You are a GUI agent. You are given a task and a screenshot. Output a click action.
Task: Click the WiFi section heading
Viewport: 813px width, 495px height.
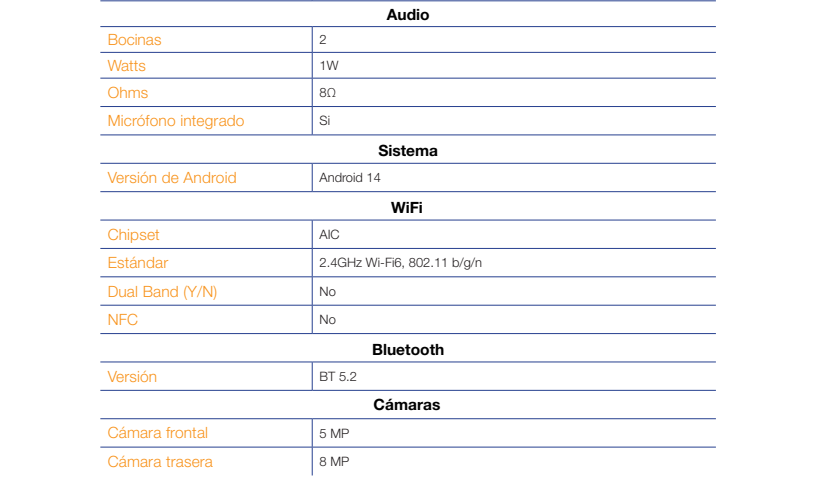pyautogui.click(x=406, y=208)
